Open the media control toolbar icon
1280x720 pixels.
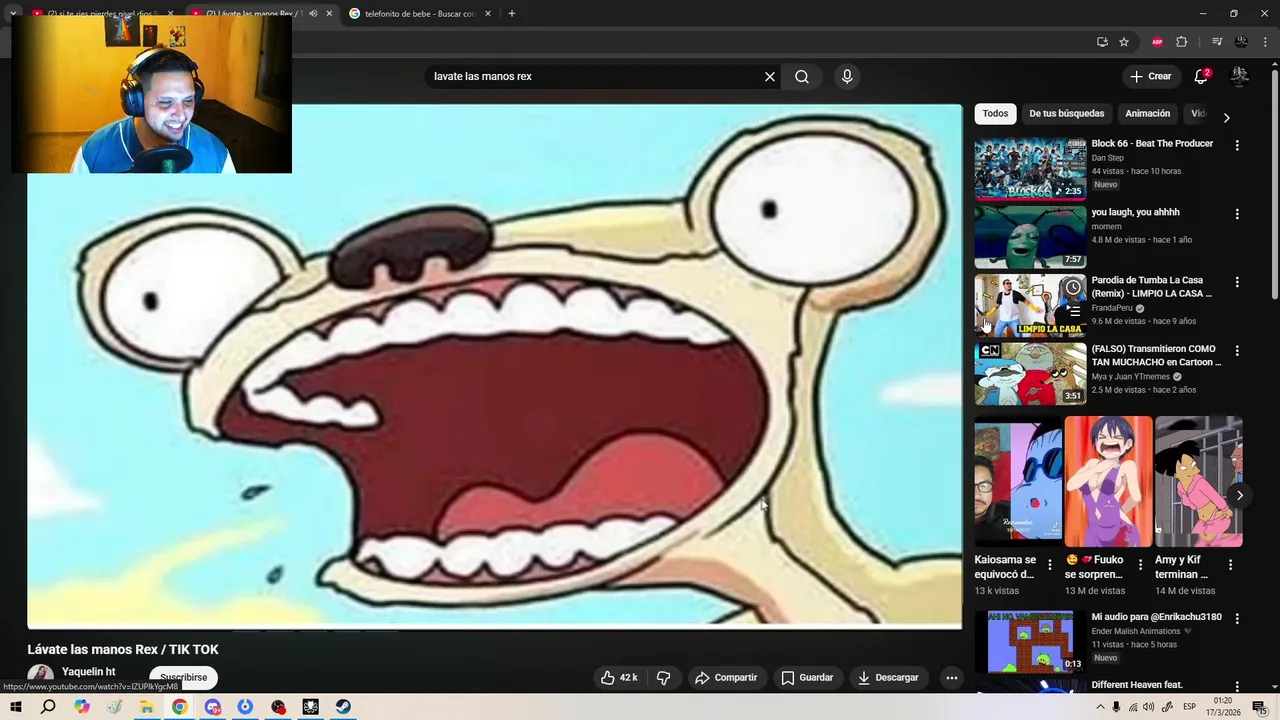click(x=1217, y=42)
